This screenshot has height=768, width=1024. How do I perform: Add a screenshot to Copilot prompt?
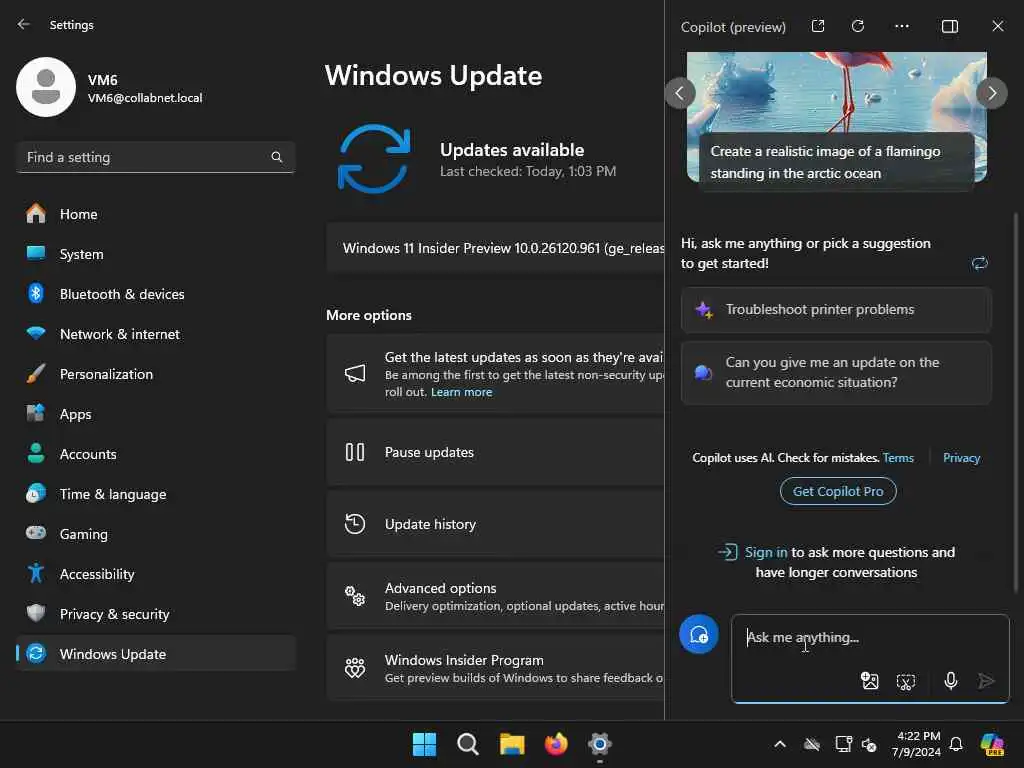click(x=906, y=682)
